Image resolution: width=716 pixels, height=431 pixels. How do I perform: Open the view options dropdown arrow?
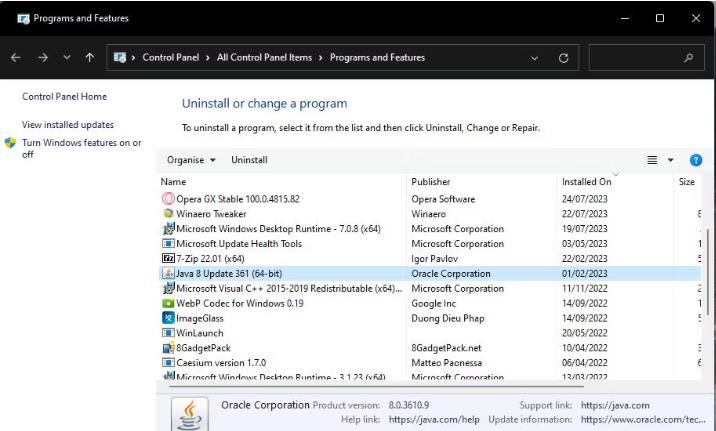670,160
